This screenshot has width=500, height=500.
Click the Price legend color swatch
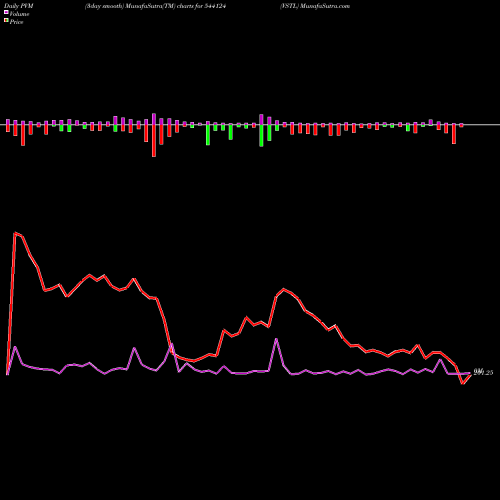click(6, 21)
